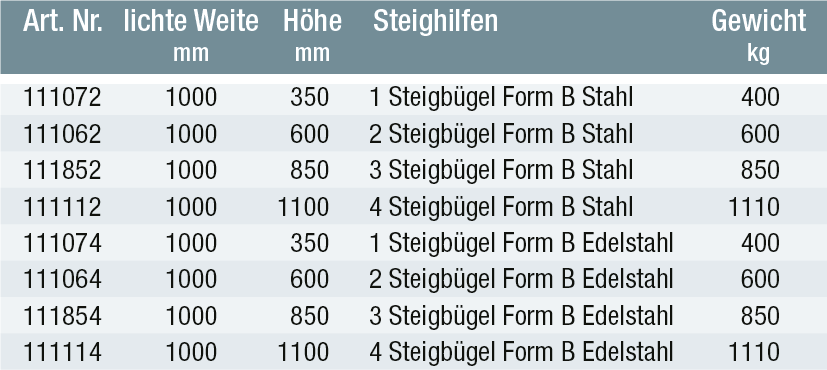Select article number 111114
This screenshot has width=827, height=370.
pos(62,352)
